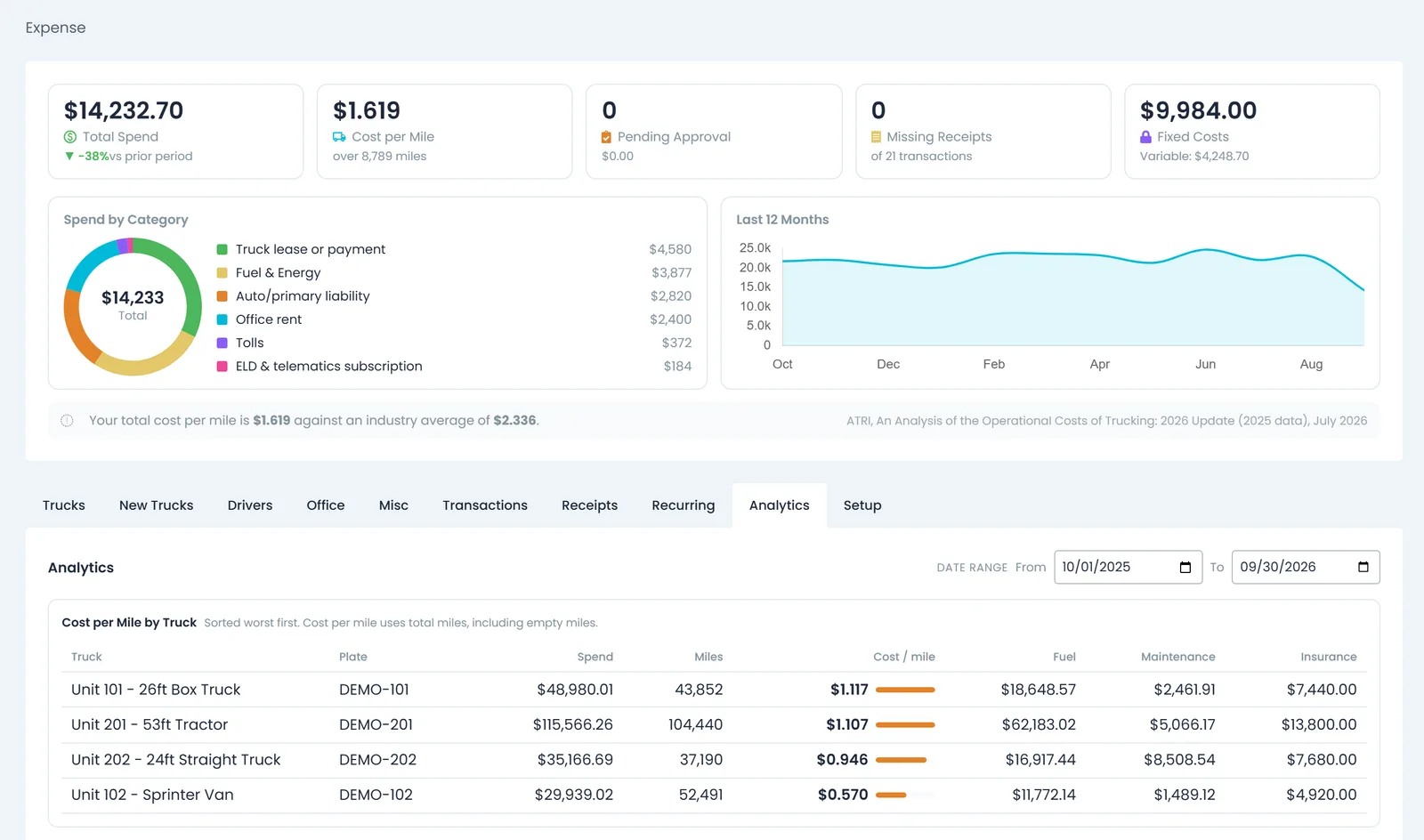The width and height of the screenshot is (1424, 840).
Task: Click the Missing Receipts document icon
Action: 876,137
